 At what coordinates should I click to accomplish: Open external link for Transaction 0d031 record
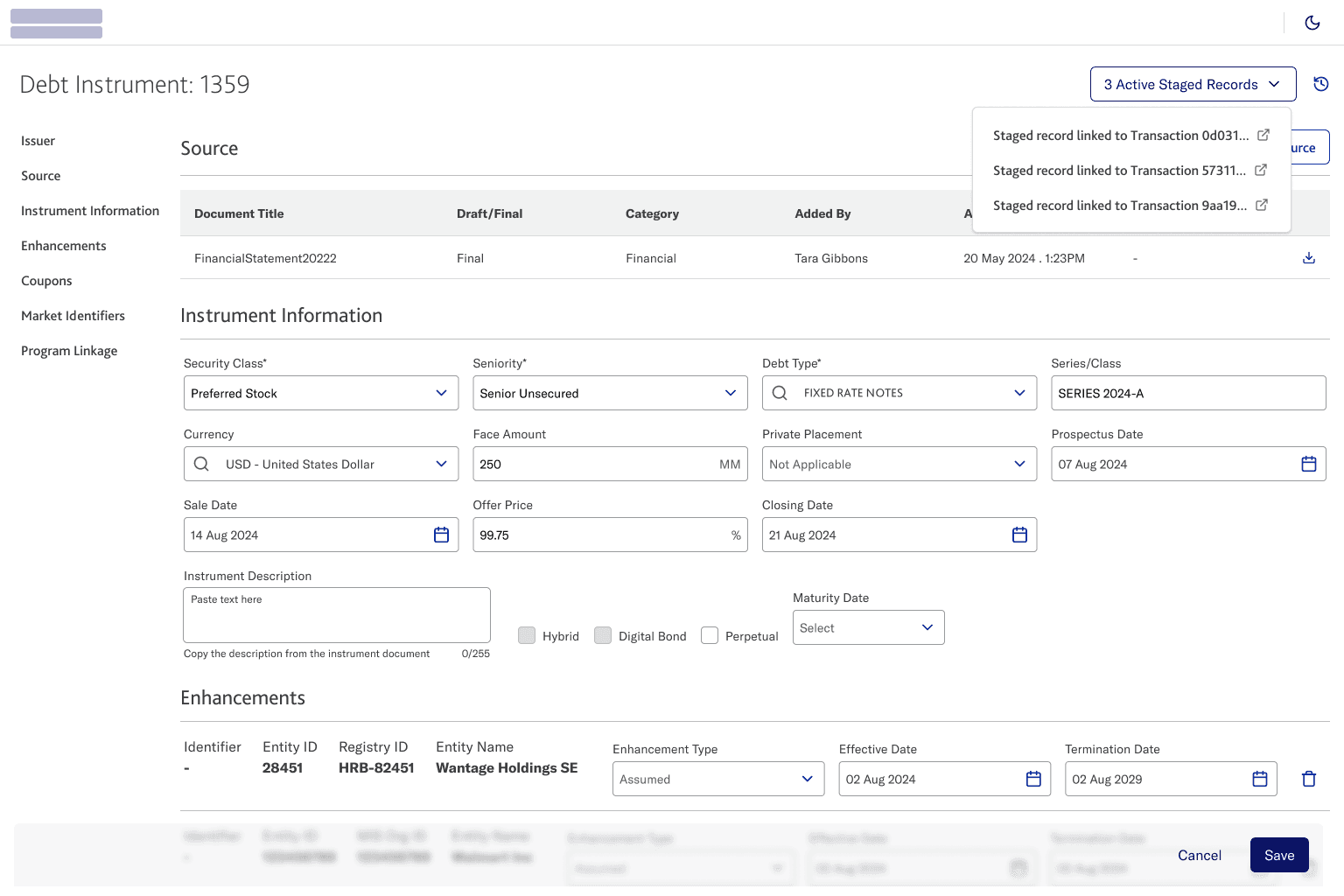coord(1263,136)
